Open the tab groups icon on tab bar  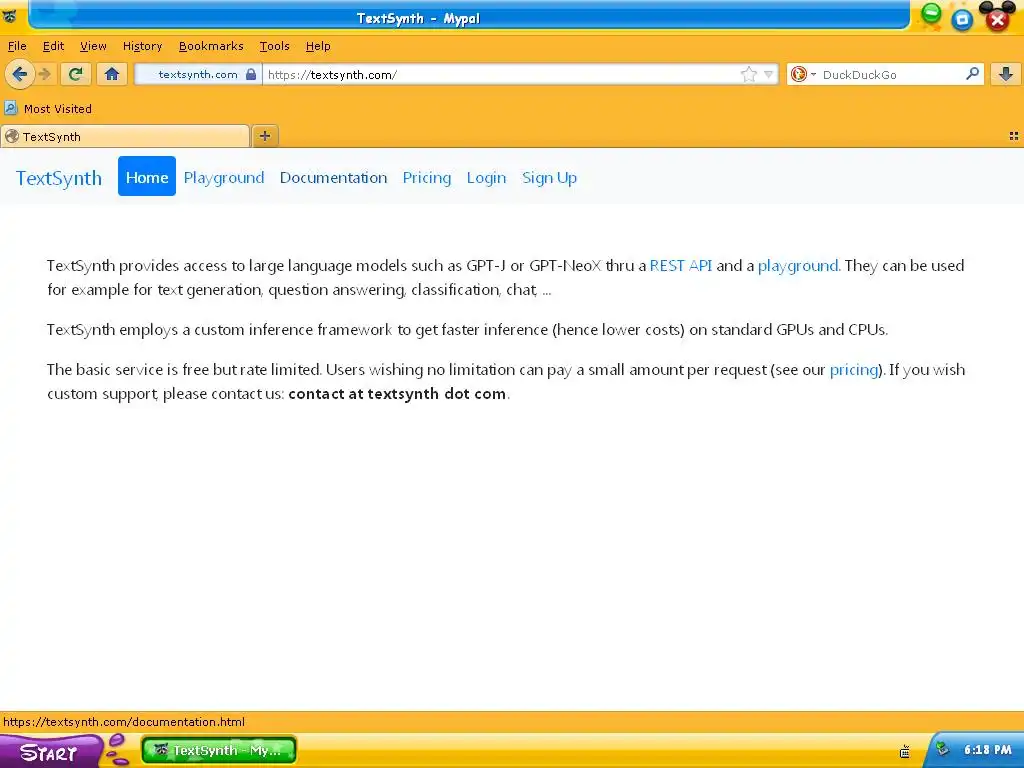[x=1014, y=136]
